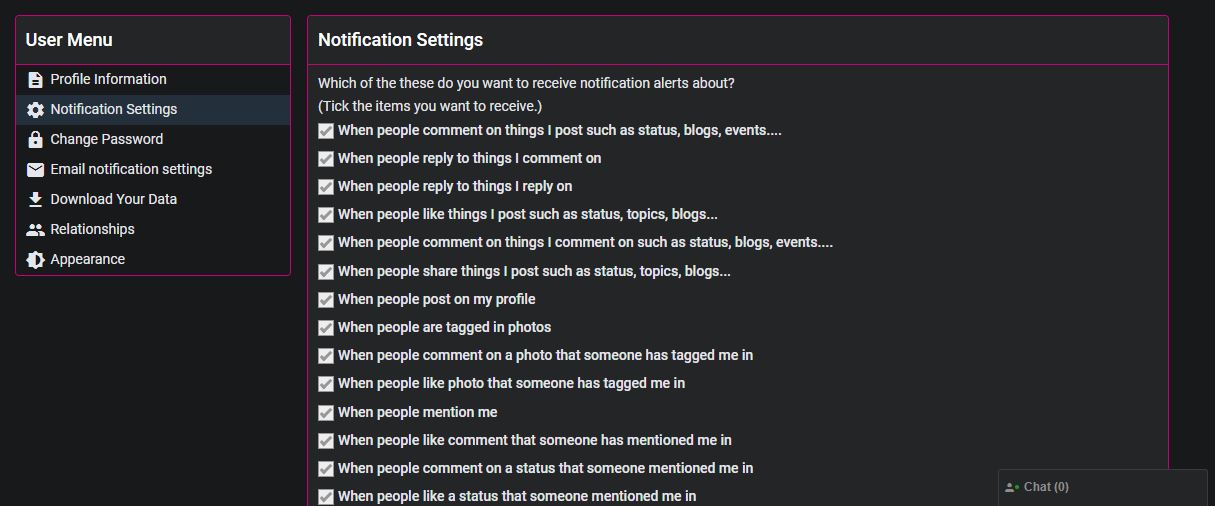Click the Download Your Data arrow icon
This screenshot has height=506, width=1215.
pyautogui.click(x=35, y=200)
